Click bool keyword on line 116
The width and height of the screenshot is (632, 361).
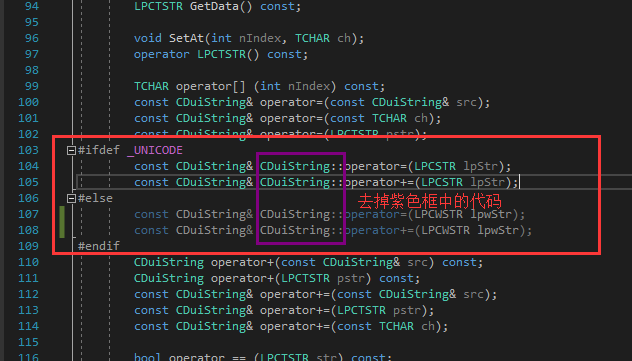[147, 357]
